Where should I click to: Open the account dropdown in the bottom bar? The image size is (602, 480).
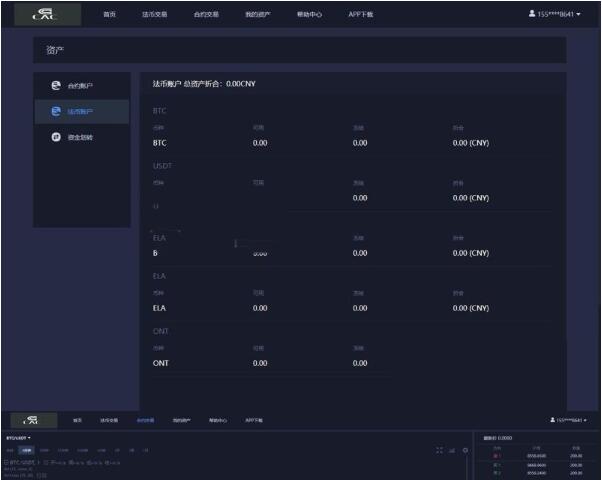[570, 420]
